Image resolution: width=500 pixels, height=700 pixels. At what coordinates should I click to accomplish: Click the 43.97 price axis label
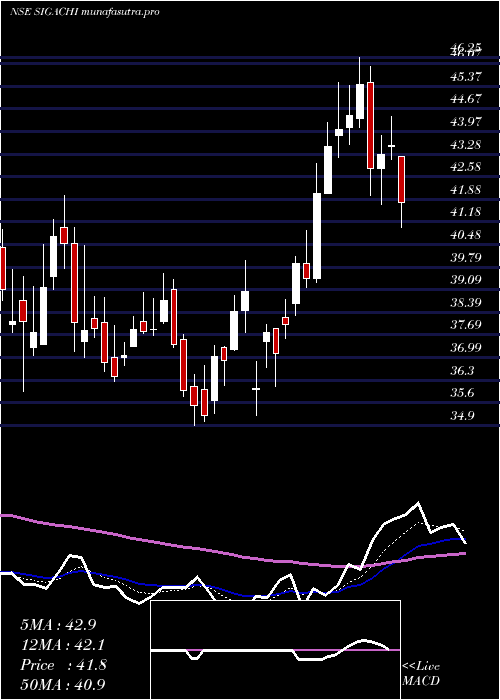pos(466,122)
